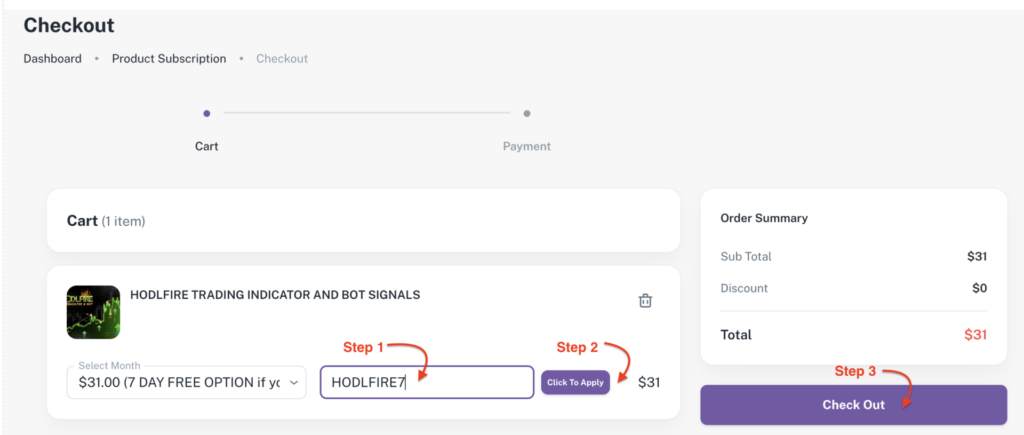Open Product Subscription breadcrumb link
This screenshot has width=1024, height=435.
(169, 59)
